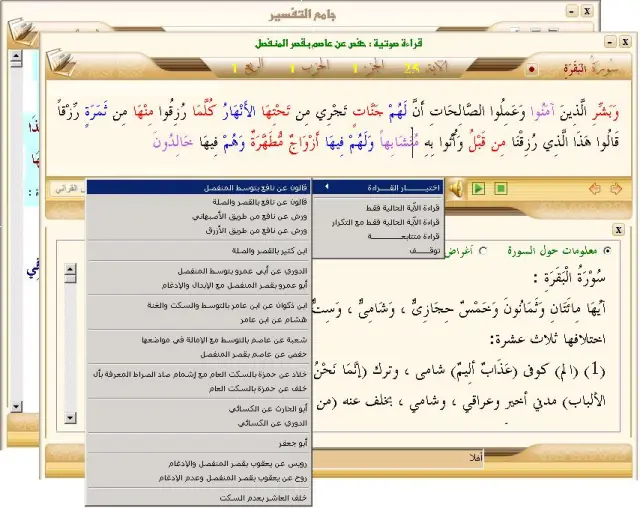The image size is (640, 508).
Task: Minimize the جامع التفسير window
Action: click(x=572, y=11)
